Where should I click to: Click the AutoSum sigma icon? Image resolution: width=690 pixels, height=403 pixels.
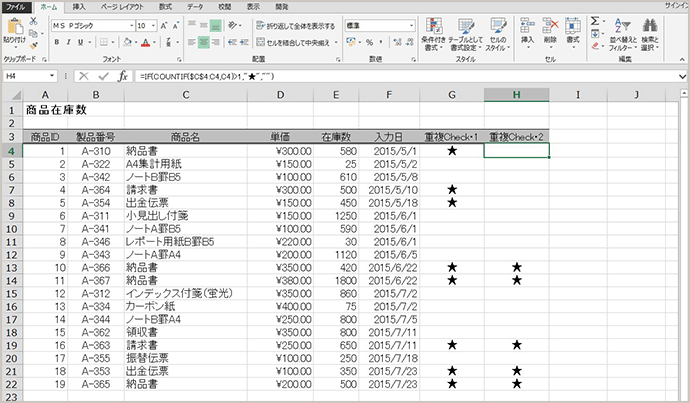click(595, 21)
